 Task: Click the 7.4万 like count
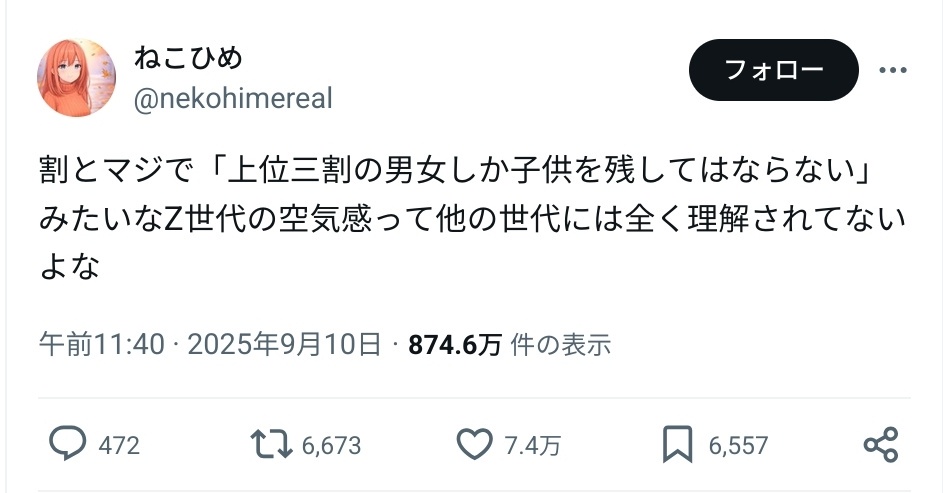point(533,446)
